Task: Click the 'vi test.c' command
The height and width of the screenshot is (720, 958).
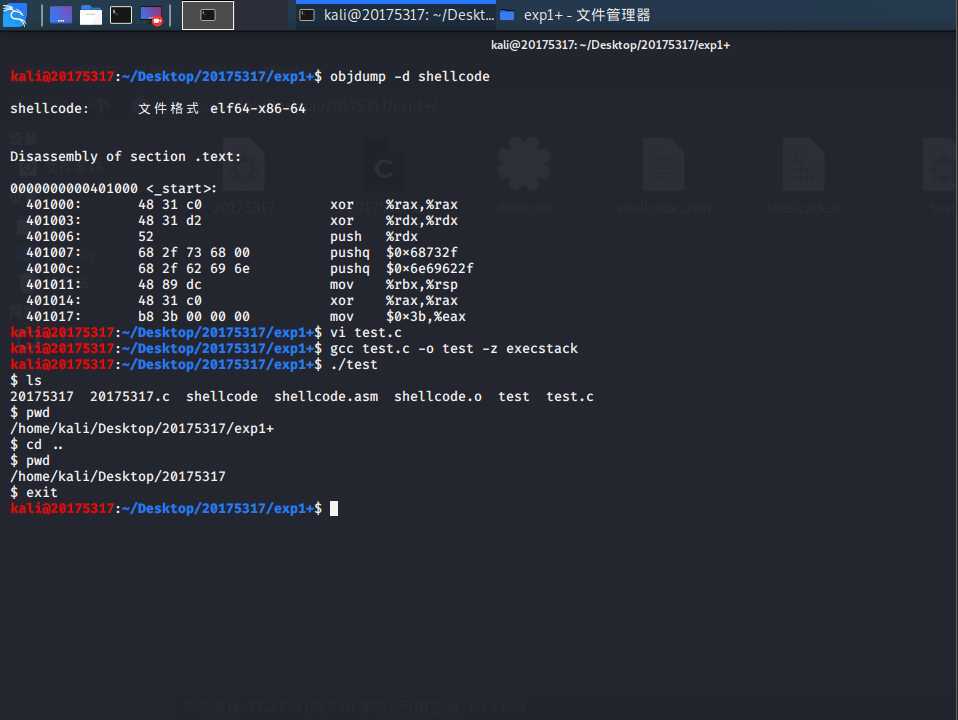Action: coord(365,332)
